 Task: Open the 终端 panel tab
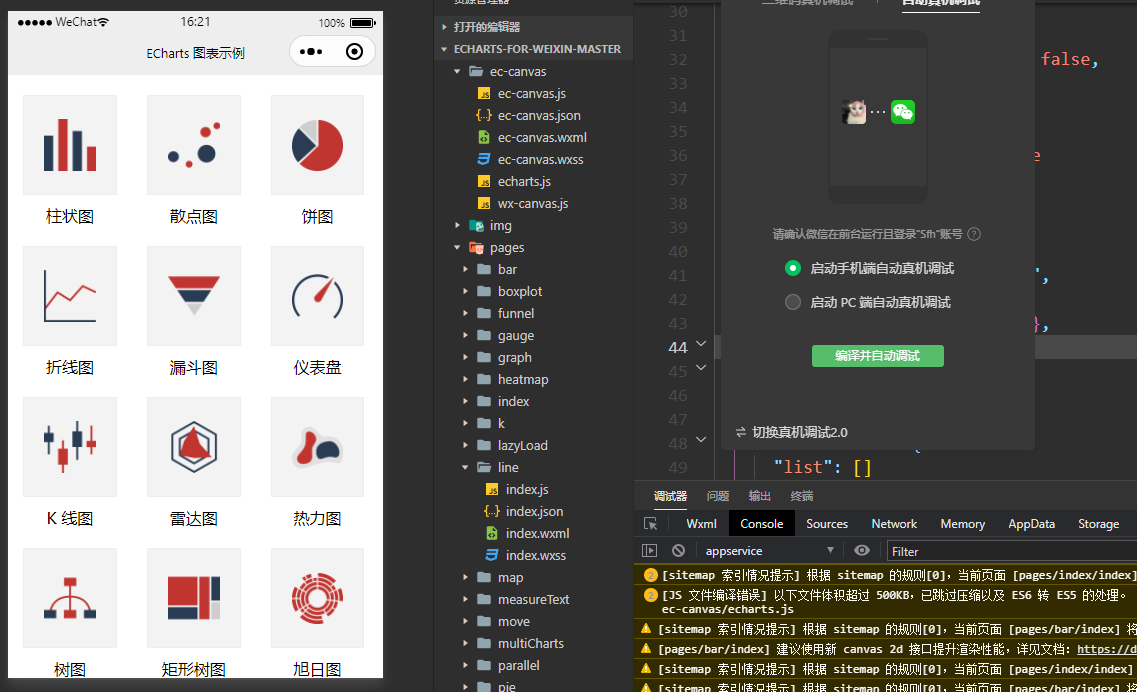click(x=801, y=496)
